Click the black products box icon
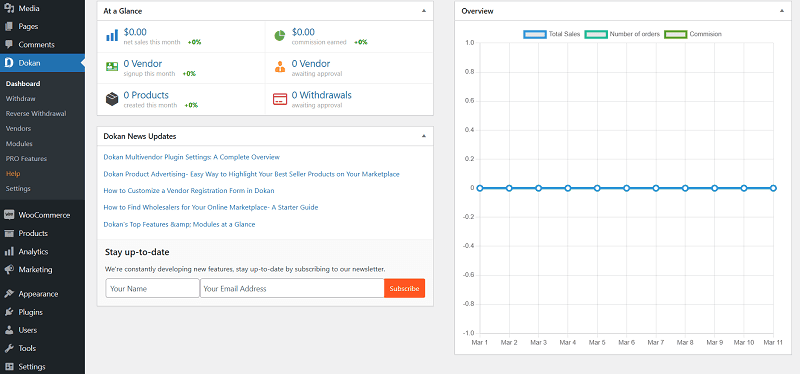This screenshot has width=800, height=374. click(112, 98)
